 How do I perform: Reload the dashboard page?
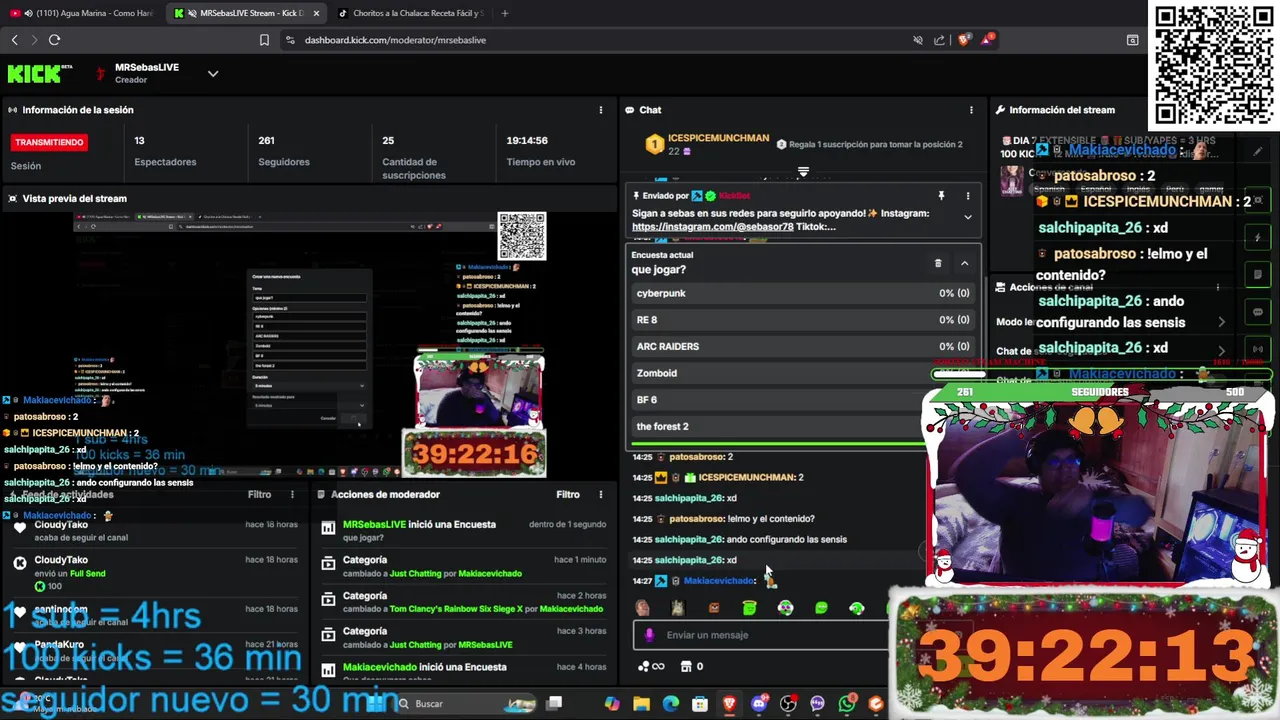[54, 40]
